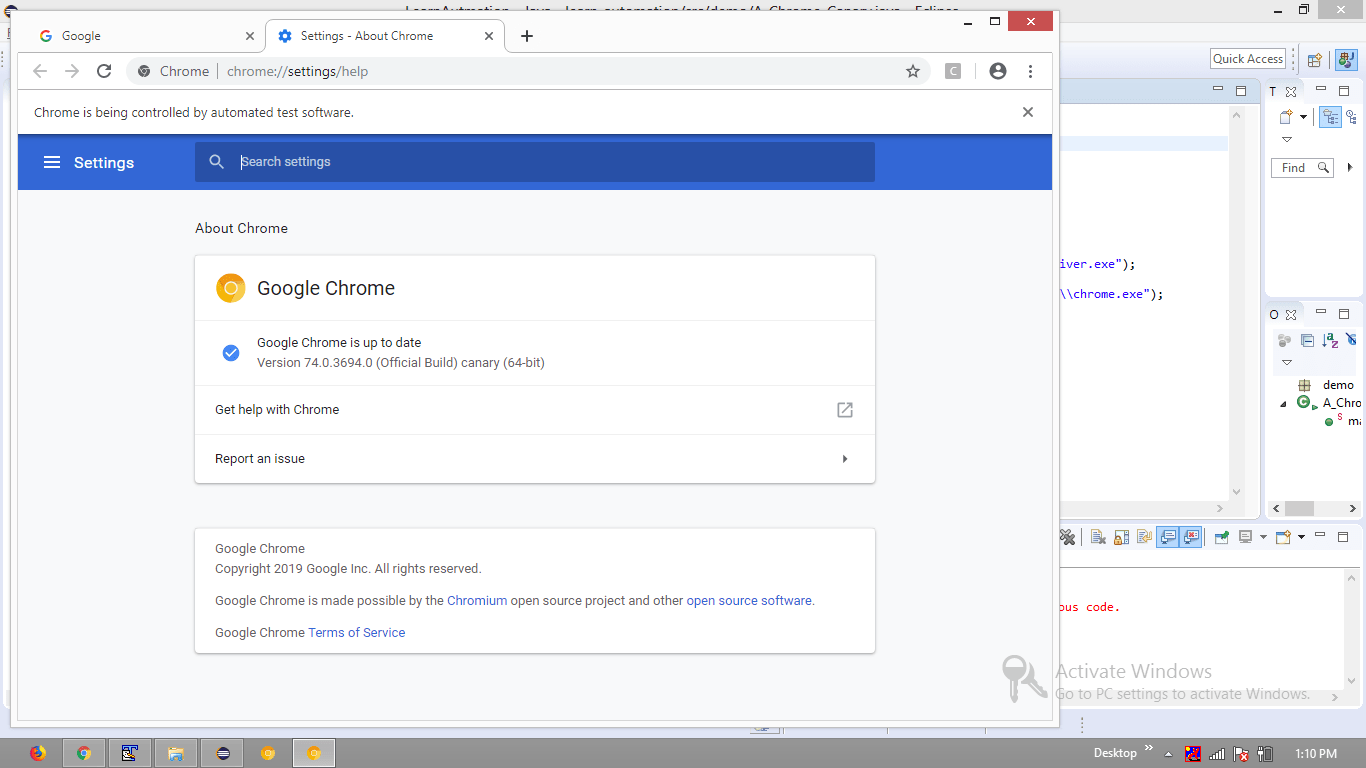Go back using Chrome's back arrow
Viewport: 1366px width, 768px height.
(40, 71)
